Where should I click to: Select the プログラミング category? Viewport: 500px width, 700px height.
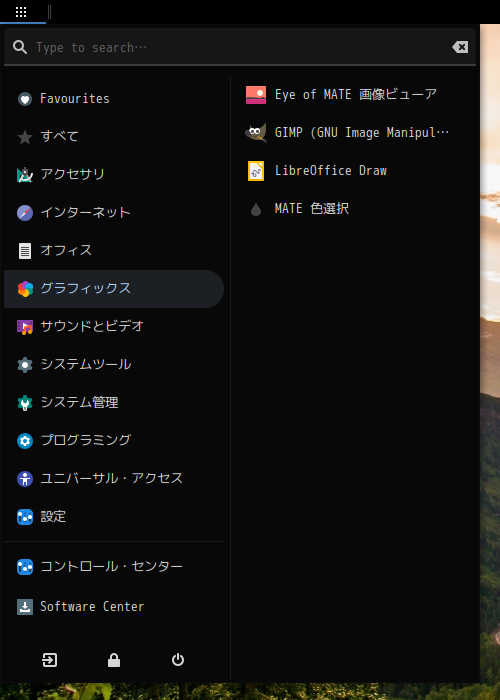(114, 441)
